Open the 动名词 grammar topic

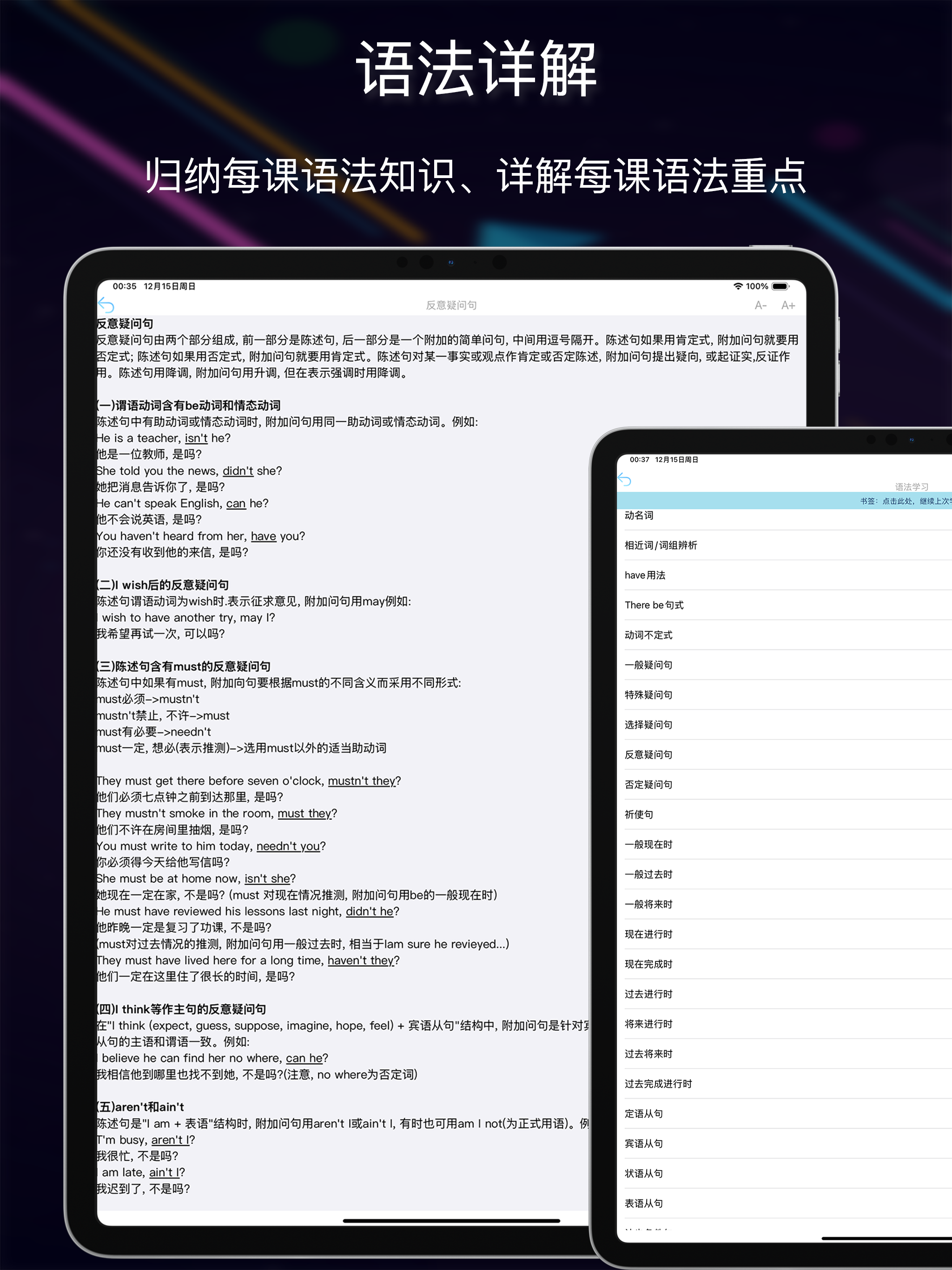click(x=639, y=516)
